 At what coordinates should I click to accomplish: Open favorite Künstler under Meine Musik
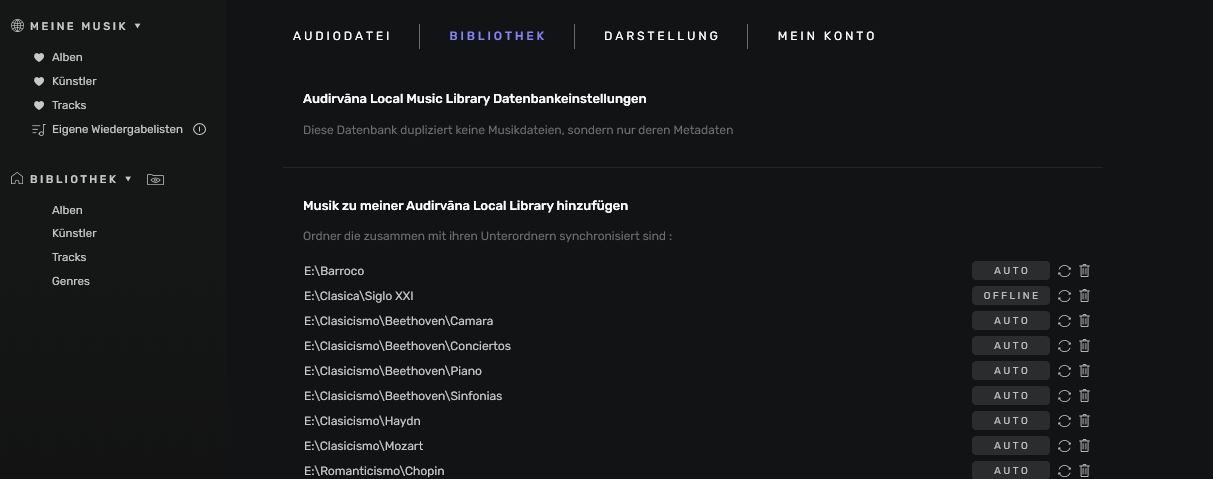[x=74, y=81]
